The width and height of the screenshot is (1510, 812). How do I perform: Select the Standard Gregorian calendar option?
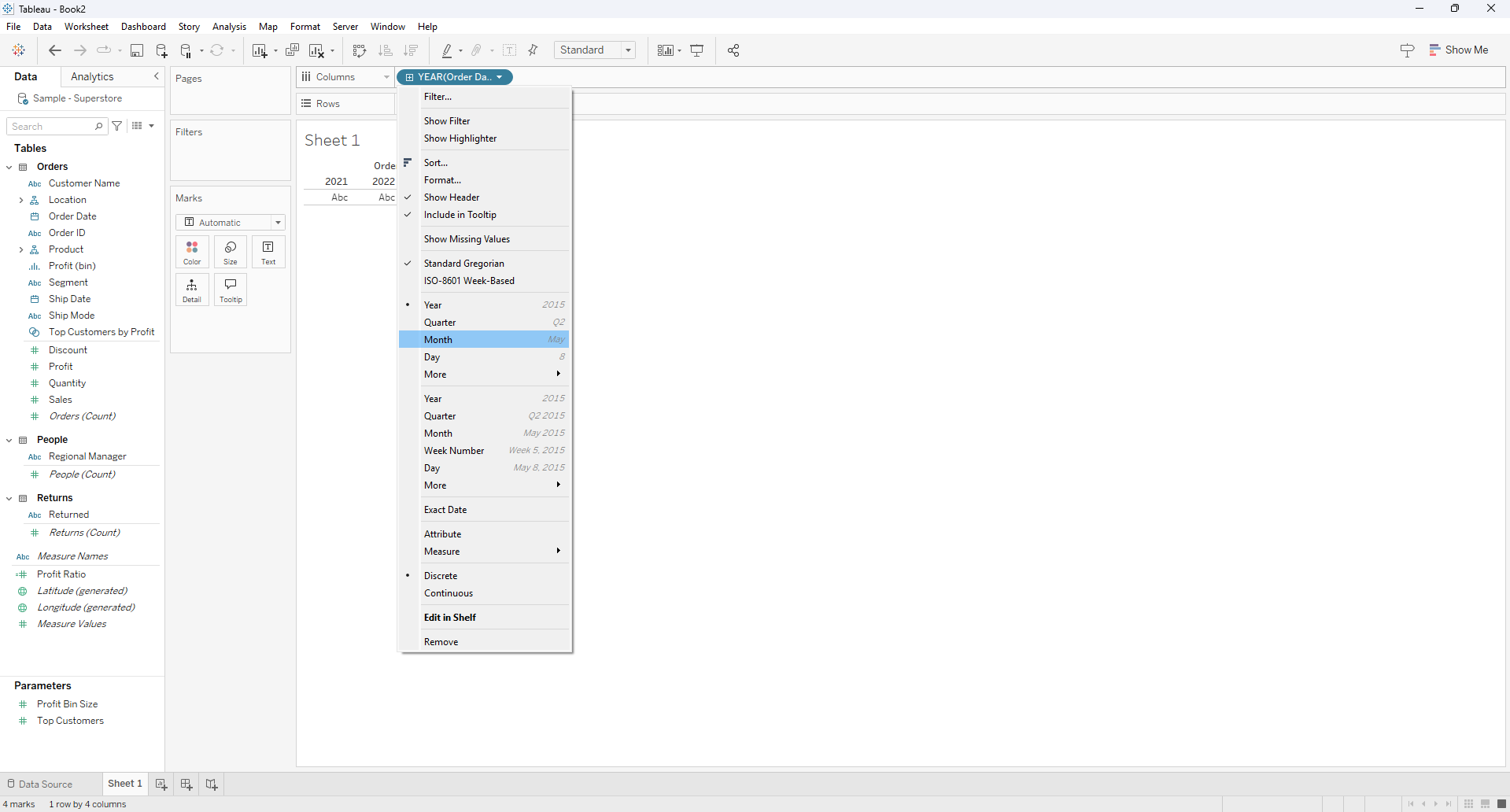tap(484, 264)
